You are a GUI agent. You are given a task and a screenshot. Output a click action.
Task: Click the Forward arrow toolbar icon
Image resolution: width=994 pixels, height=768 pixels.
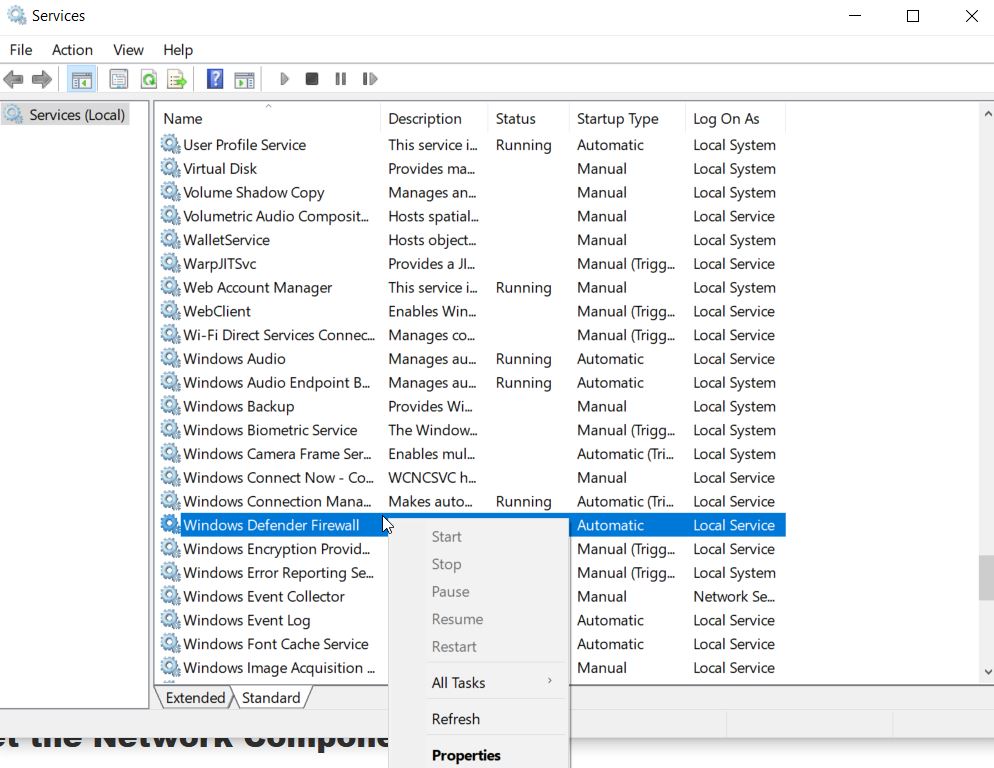(x=42, y=79)
